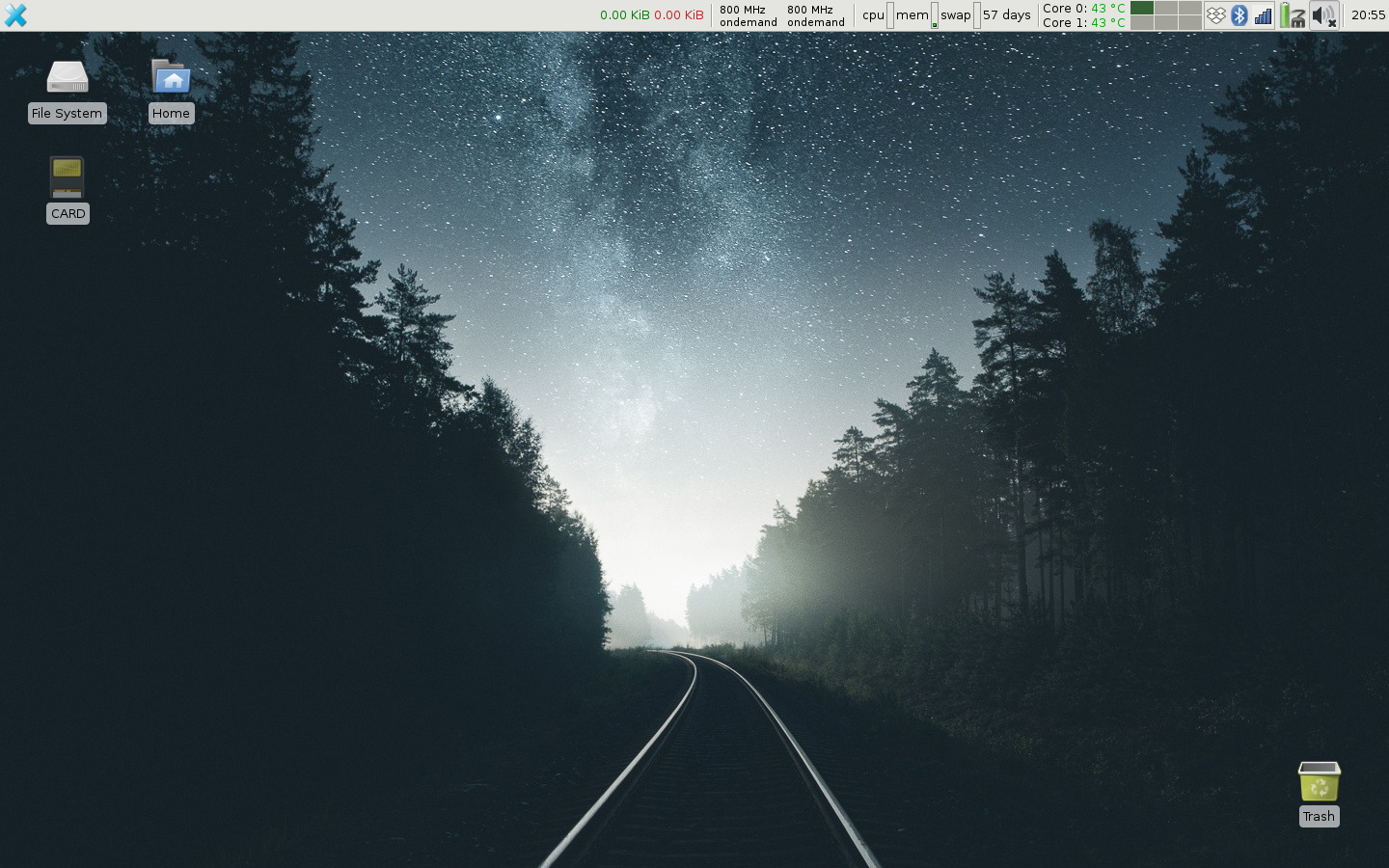Click the mem usage bar

934,15
